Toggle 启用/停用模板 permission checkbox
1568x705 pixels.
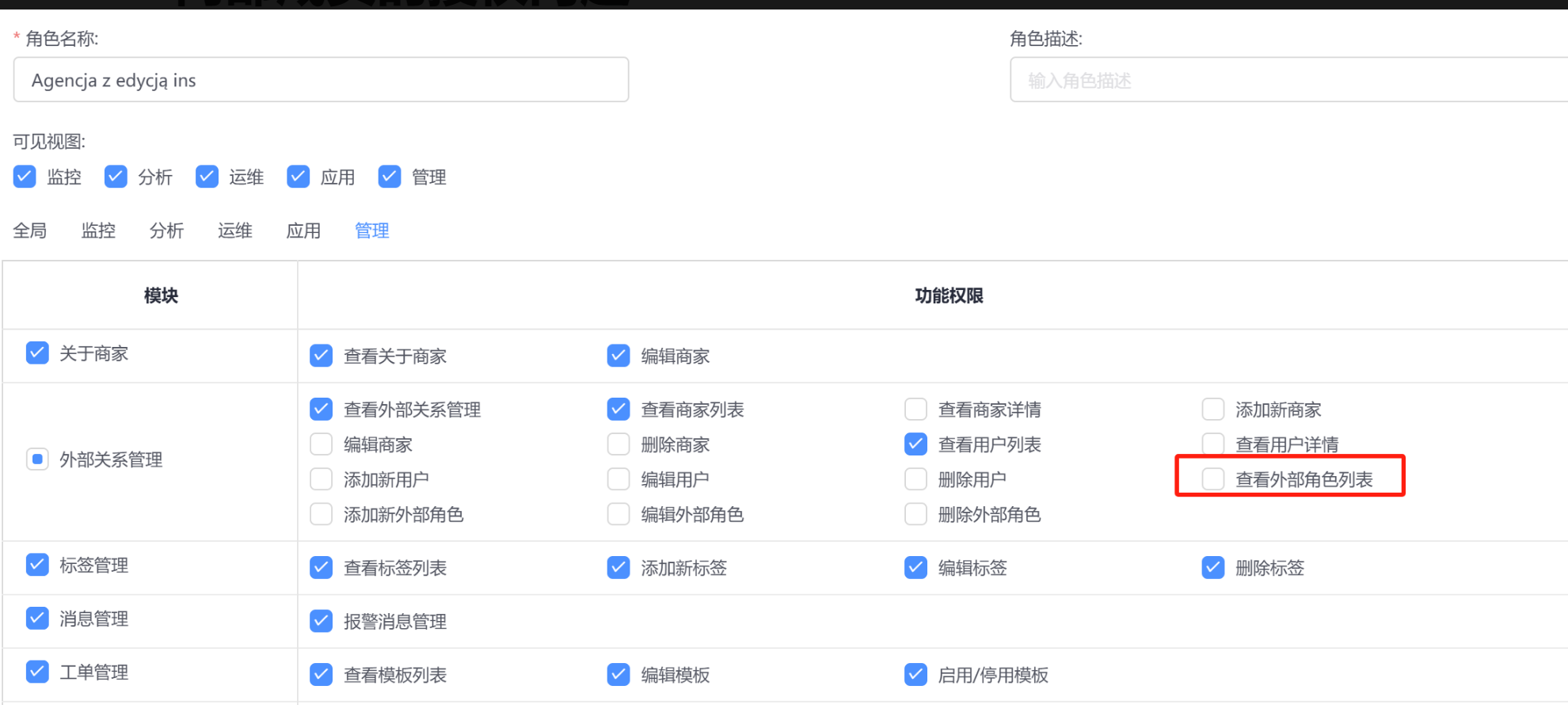(x=915, y=674)
